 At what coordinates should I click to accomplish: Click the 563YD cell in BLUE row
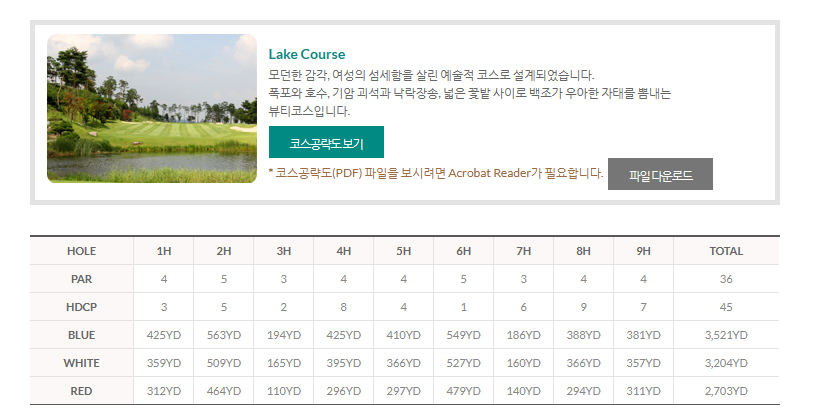click(224, 335)
